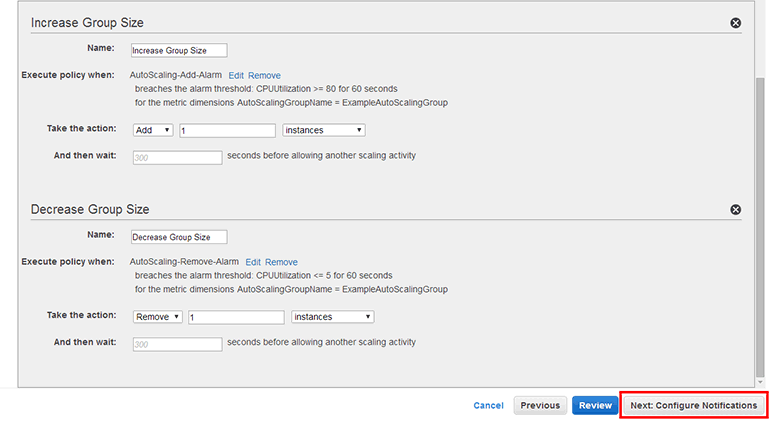Screen dimensions: 770x423
Task: Click the remove instance count field
Action: click(x=236, y=317)
